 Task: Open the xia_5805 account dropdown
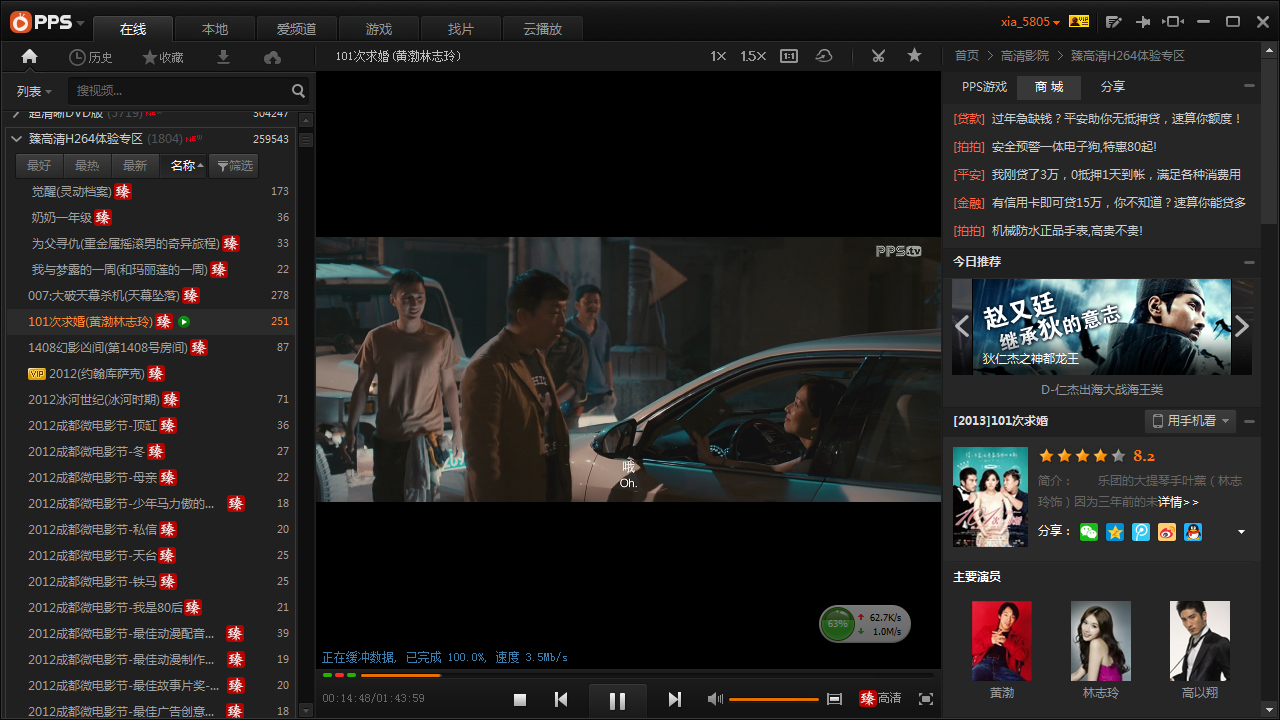coord(1030,21)
